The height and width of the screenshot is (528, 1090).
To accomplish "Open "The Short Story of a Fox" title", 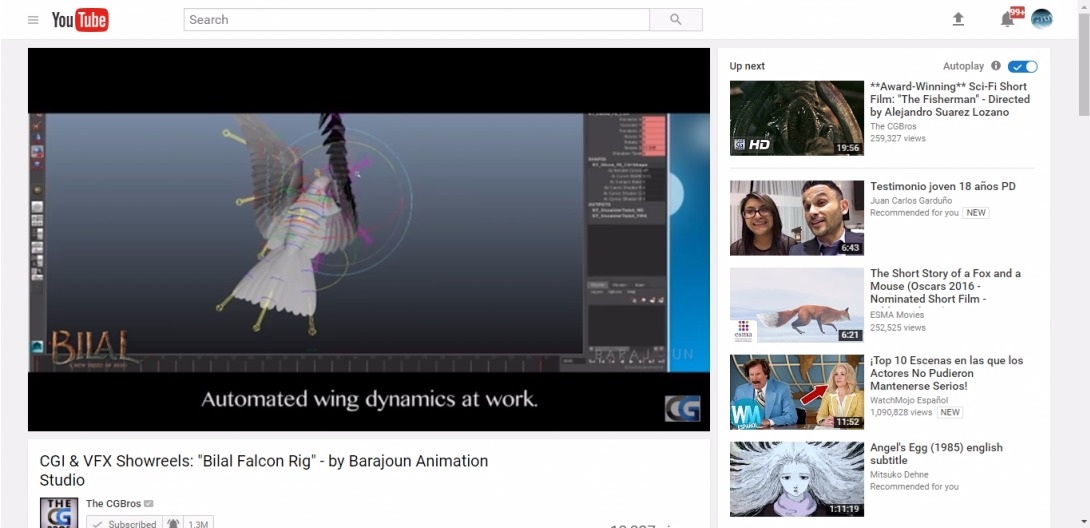I will 945,286.
